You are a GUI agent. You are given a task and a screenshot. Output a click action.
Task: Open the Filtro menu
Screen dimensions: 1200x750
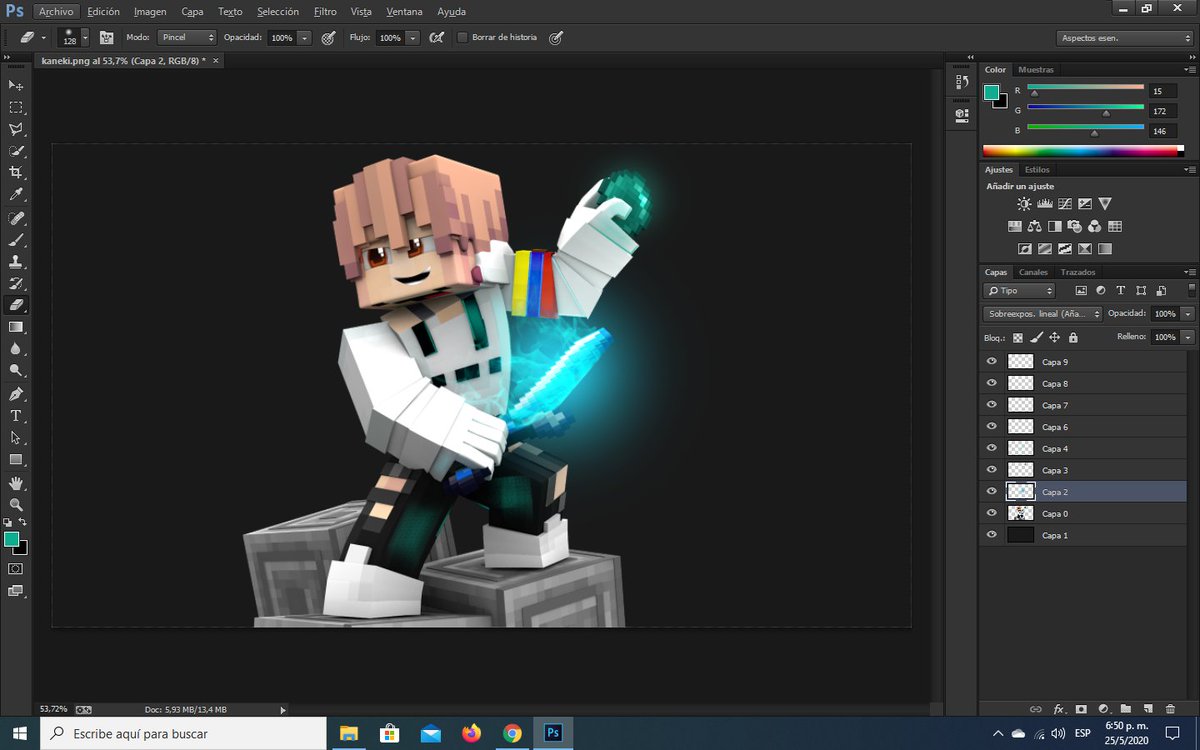[x=326, y=12]
